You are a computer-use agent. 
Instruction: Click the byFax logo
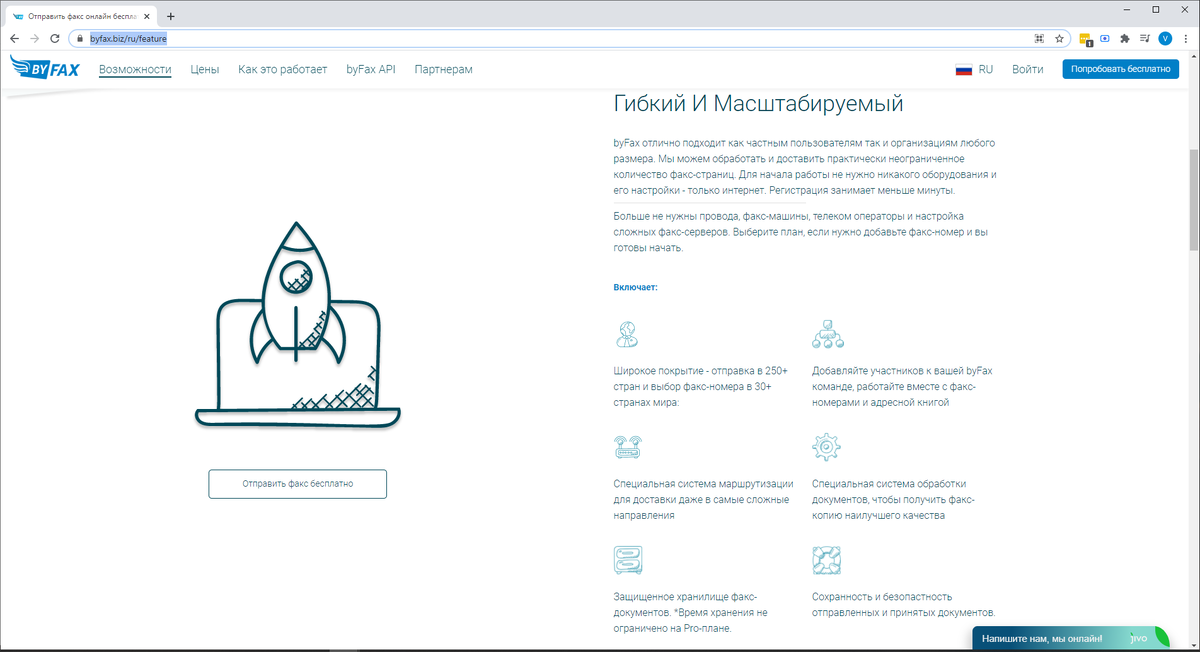pyautogui.click(x=44, y=68)
